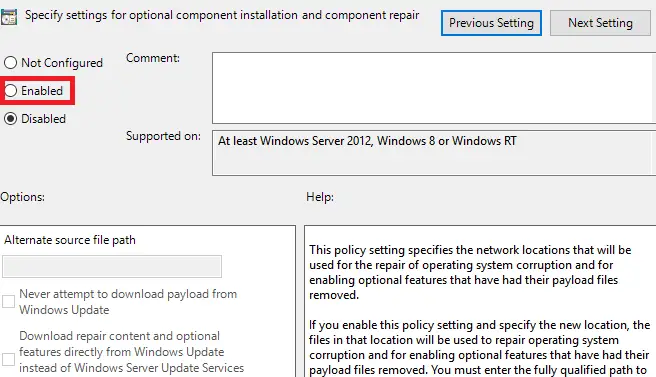This screenshot has width=656, height=377.
Task: Click the 'At least Windows Server 2012' supported-on box
Action: click(x=434, y=153)
